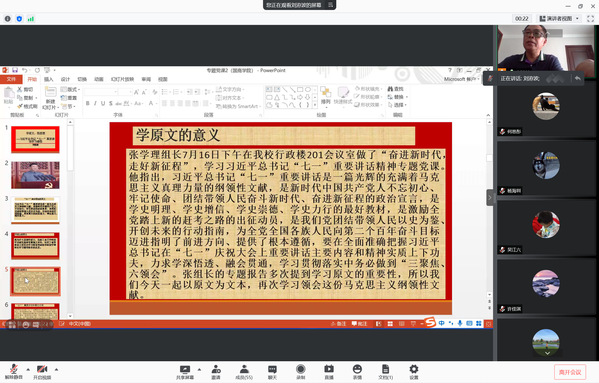The width and height of the screenshot is (599, 383).
Task: Switch the speaker view layout button
Action: click(559, 18)
